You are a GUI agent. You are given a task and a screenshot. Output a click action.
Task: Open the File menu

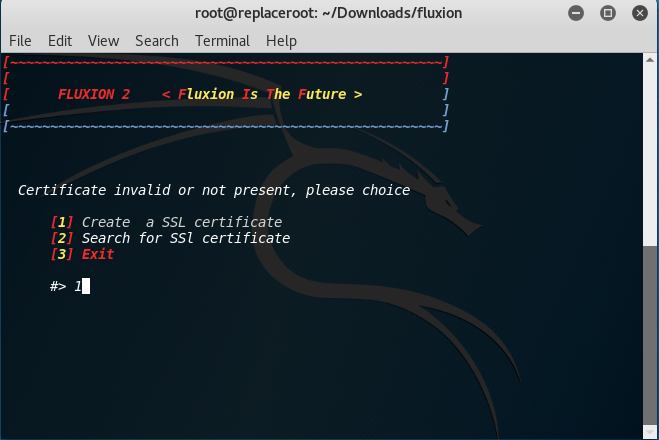point(20,41)
